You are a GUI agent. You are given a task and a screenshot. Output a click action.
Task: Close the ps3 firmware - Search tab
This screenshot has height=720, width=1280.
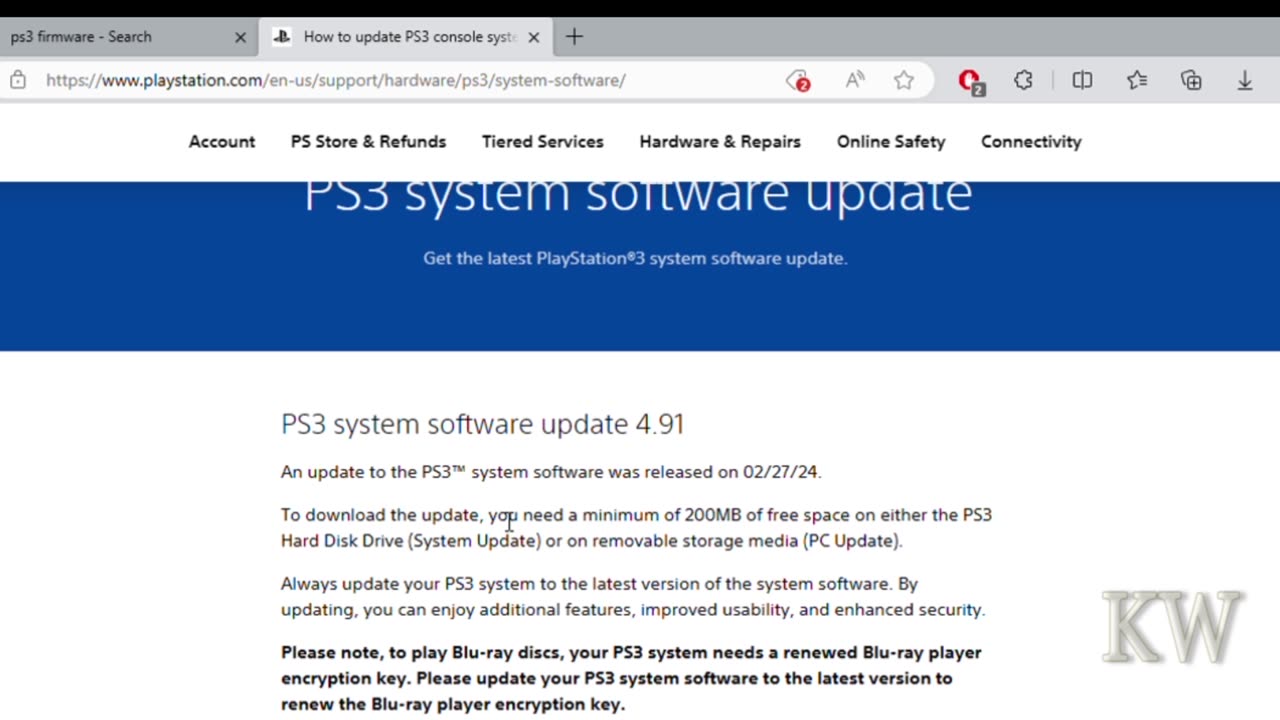240,37
